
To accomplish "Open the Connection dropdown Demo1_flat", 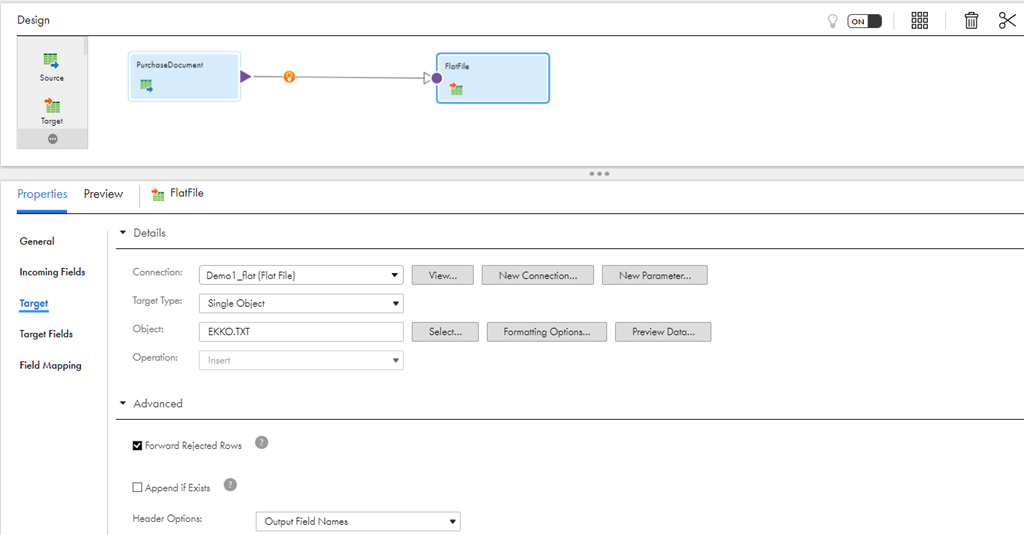I will 301,275.
